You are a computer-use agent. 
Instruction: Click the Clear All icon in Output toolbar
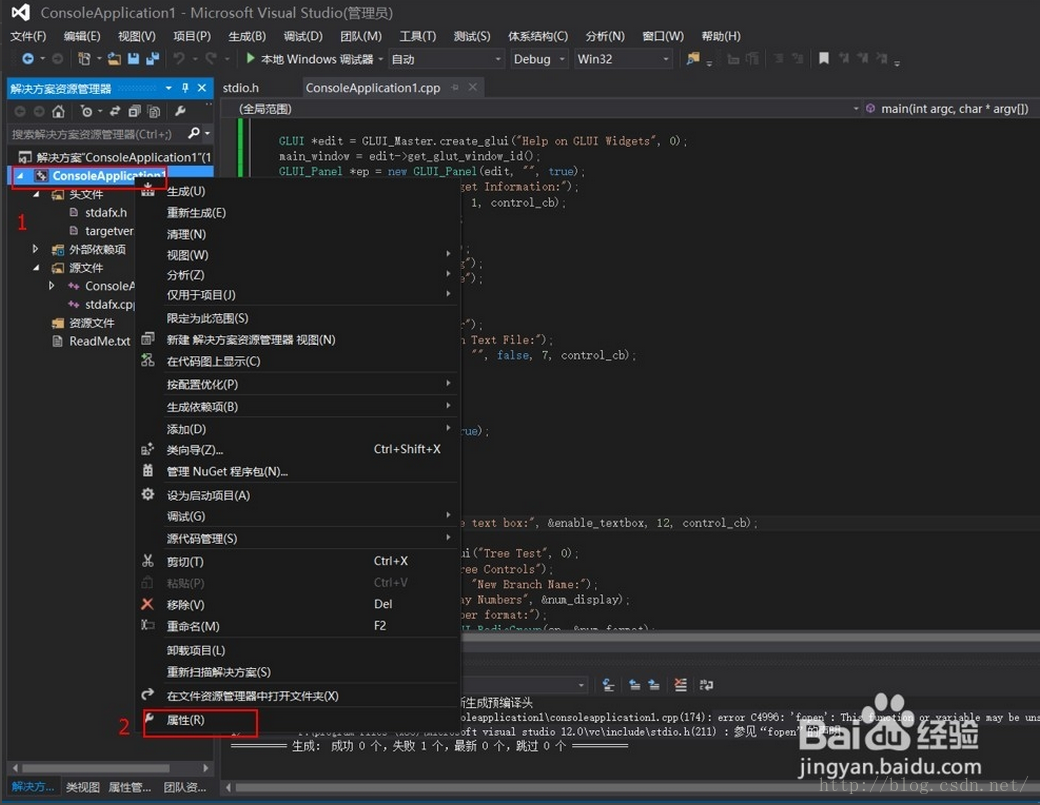681,685
